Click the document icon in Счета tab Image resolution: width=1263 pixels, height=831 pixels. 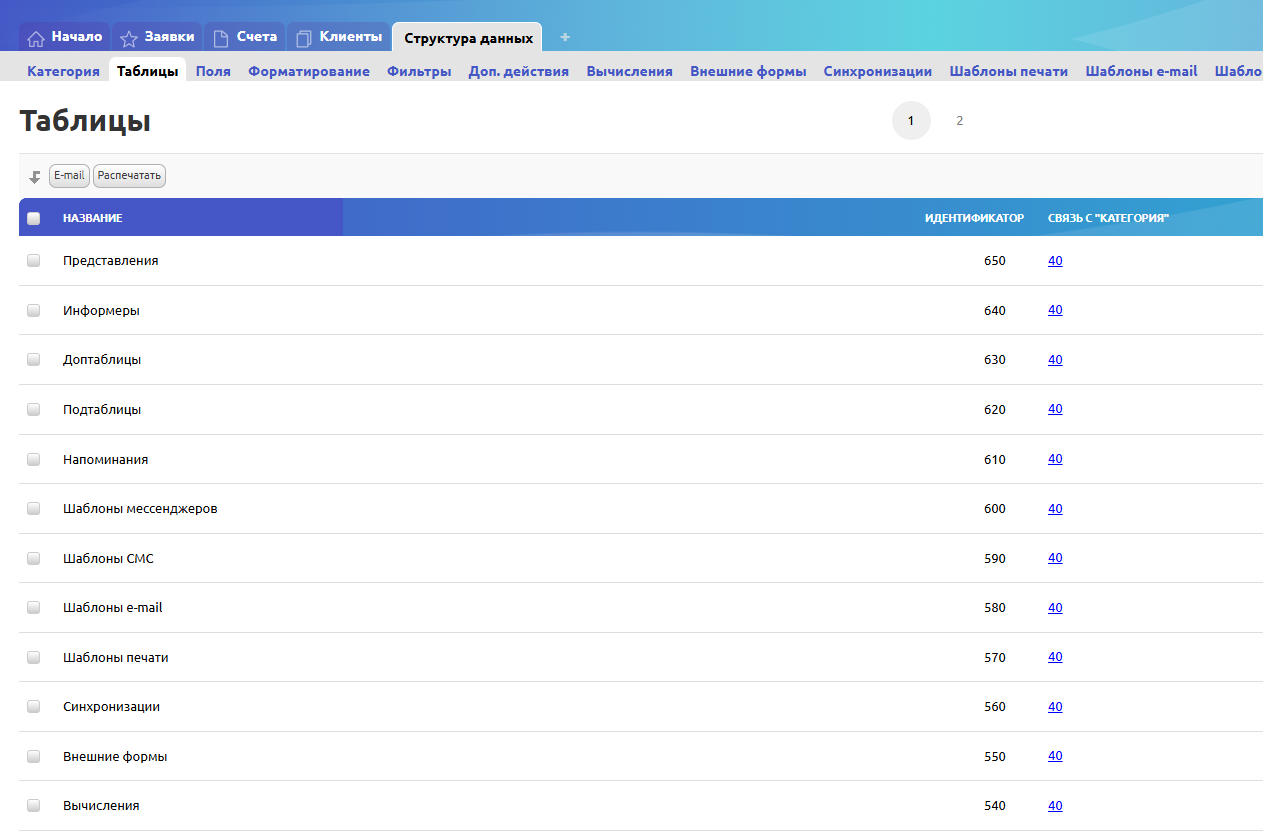[x=221, y=38]
